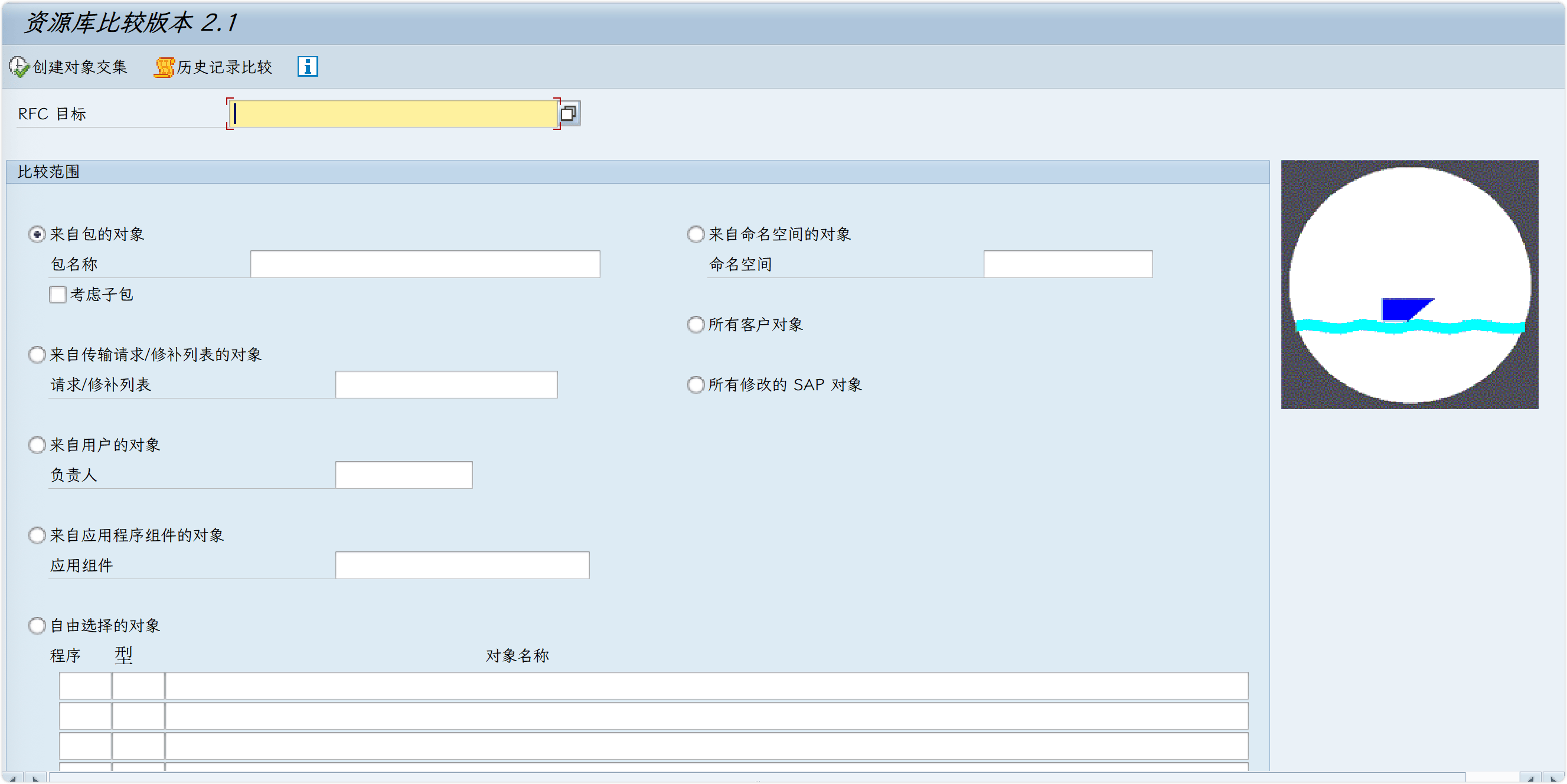
Task: Select 来自传输请求/修补列表的对象 radio option
Action: [x=37, y=355]
